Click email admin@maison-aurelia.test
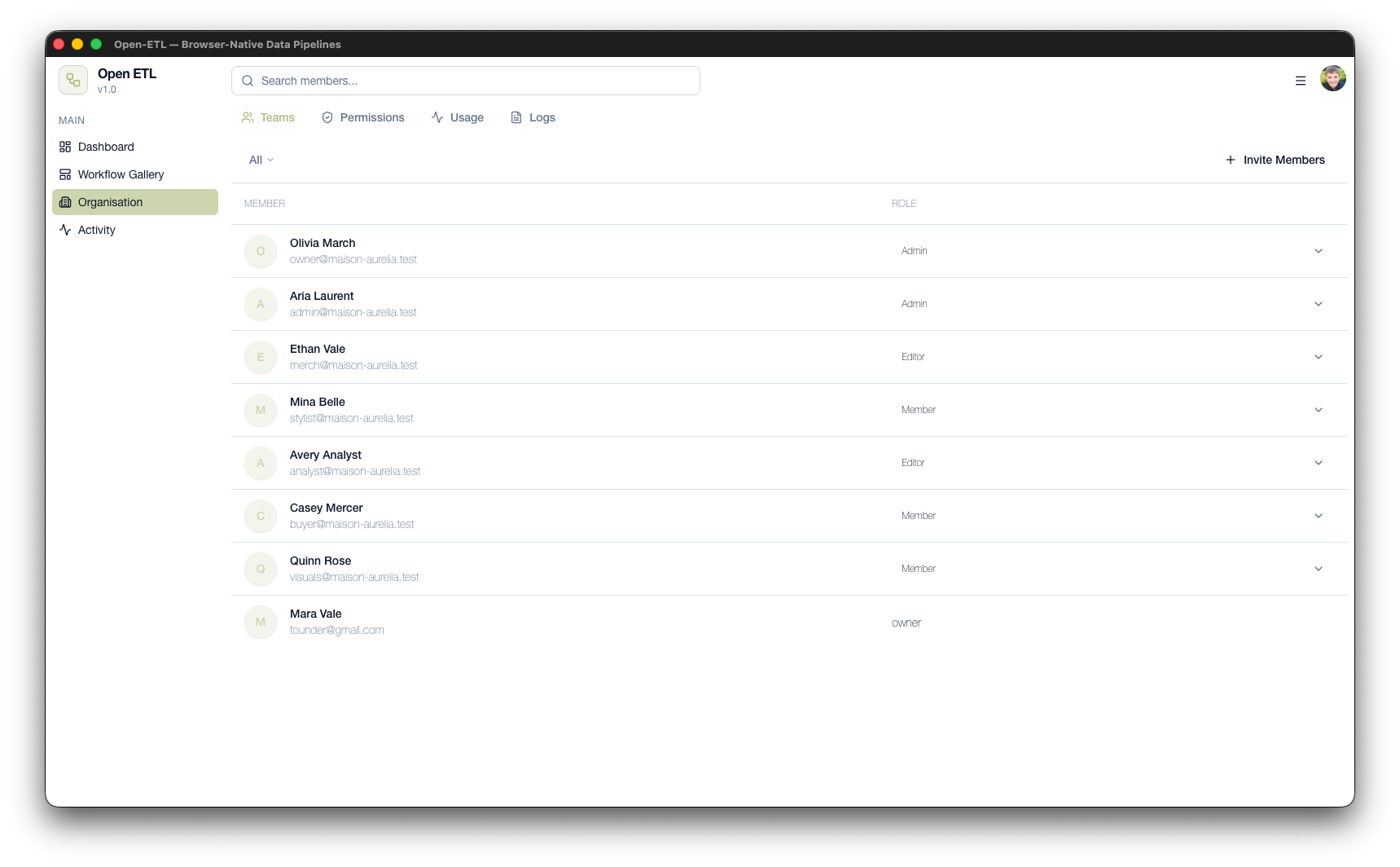1400x867 pixels. [353, 312]
